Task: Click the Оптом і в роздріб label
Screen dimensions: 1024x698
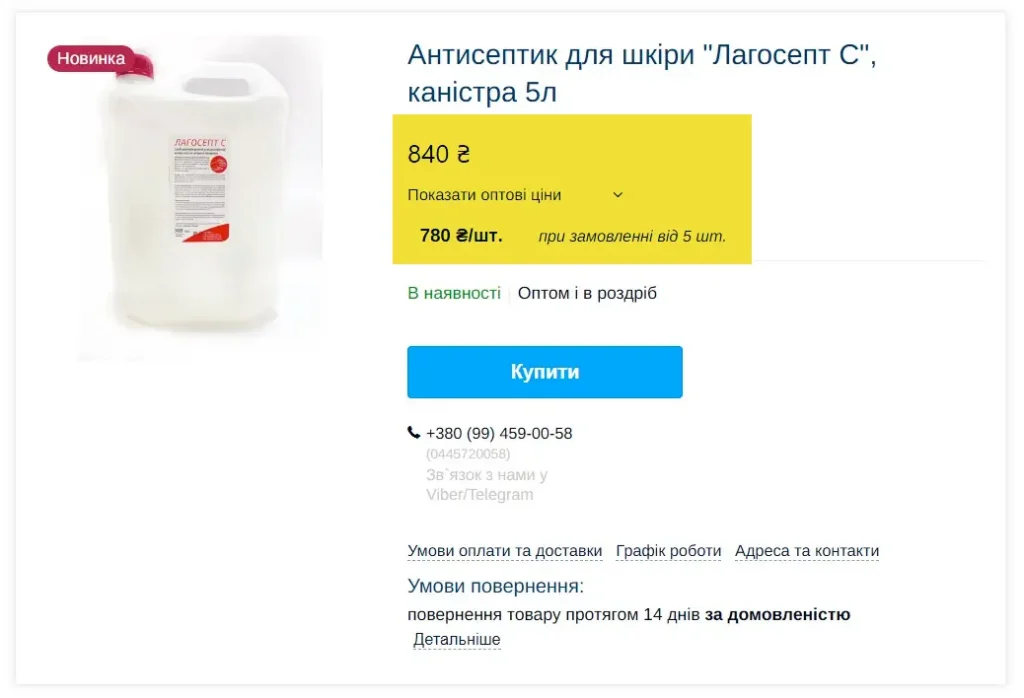Action: point(587,294)
